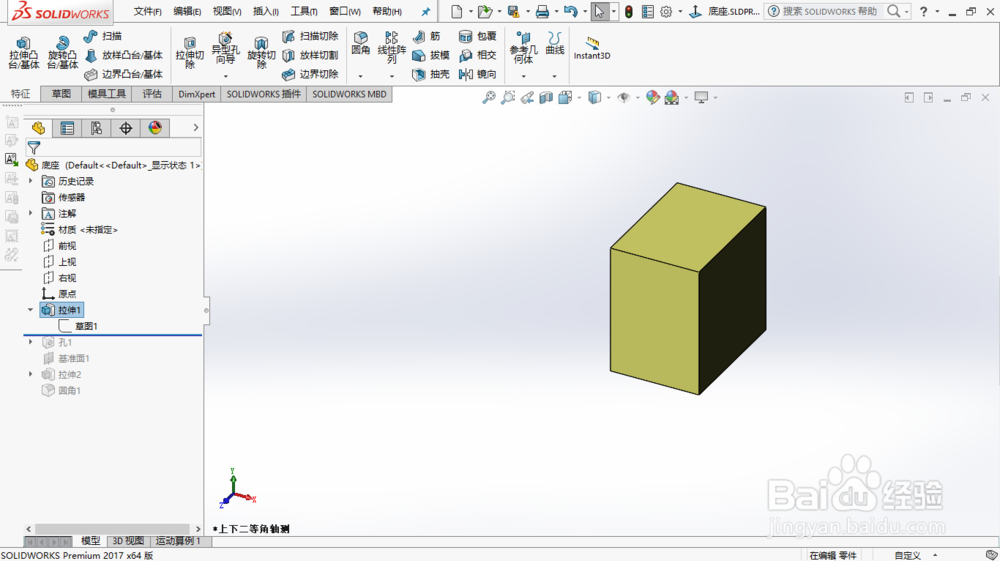Click the 筋 rib tool

[427, 36]
